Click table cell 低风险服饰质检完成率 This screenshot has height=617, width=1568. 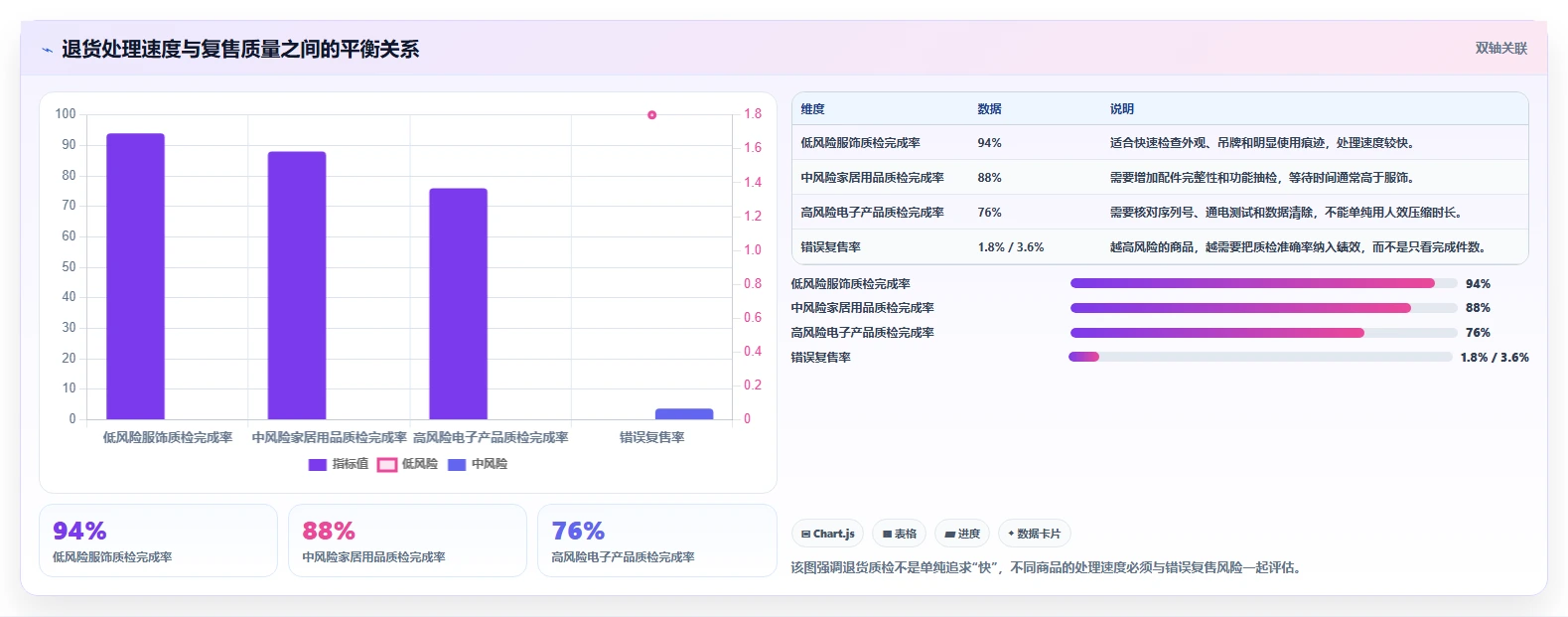[860, 143]
